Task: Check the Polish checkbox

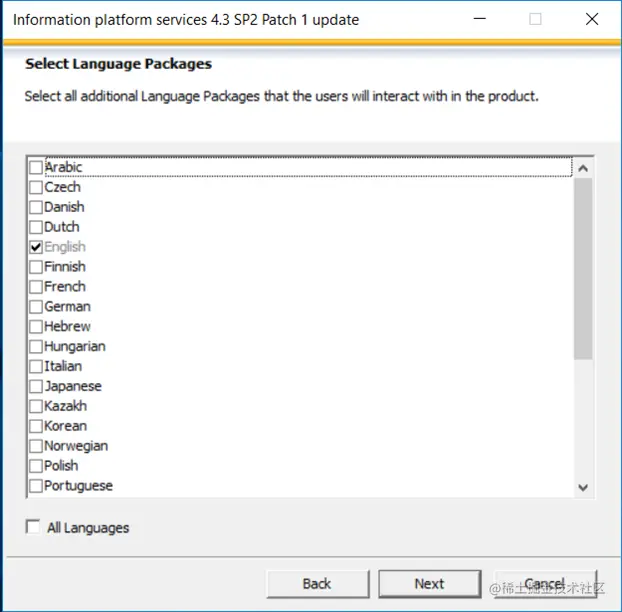Action: 36,466
